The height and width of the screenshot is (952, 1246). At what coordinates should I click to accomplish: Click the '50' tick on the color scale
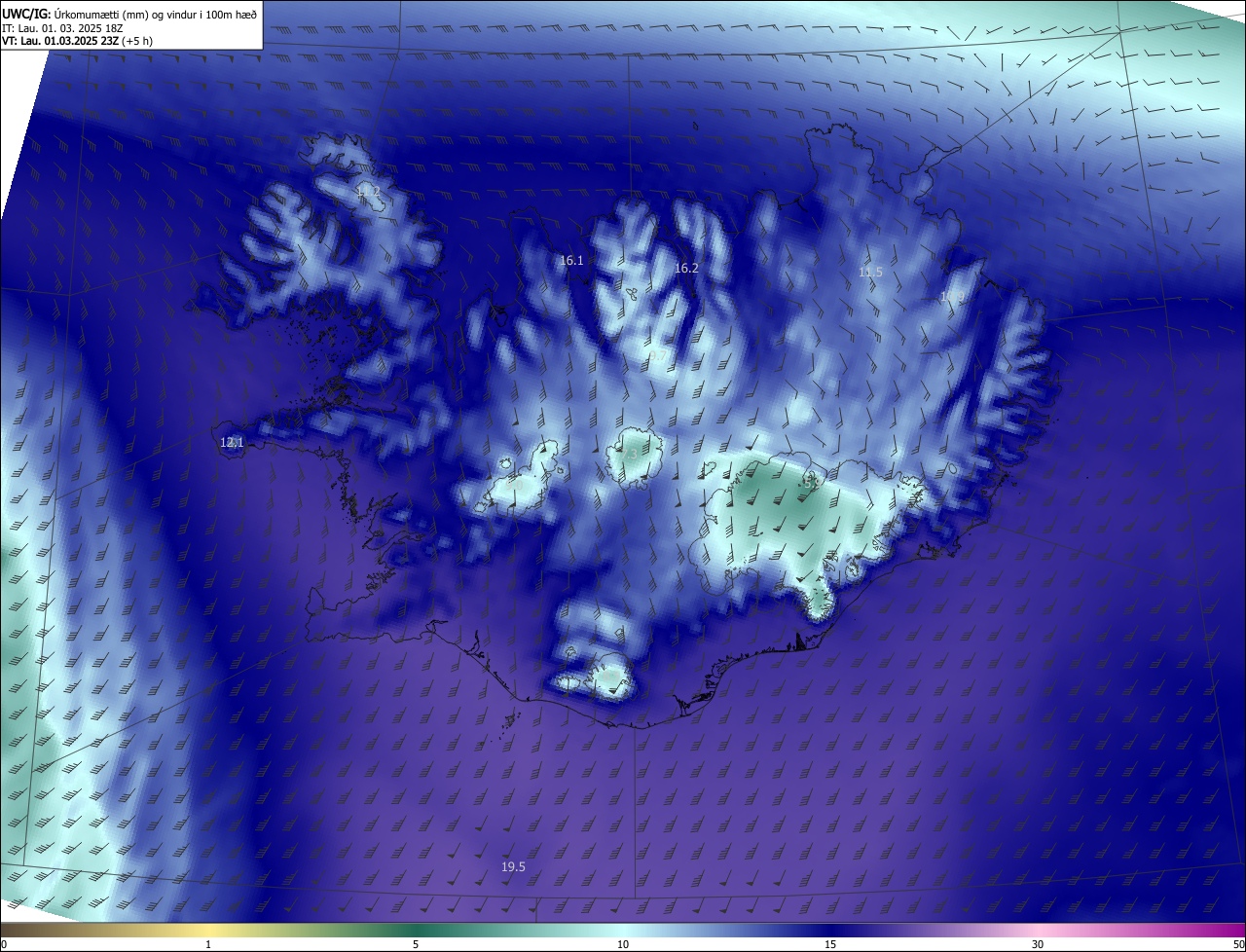click(x=1238, y=944)
